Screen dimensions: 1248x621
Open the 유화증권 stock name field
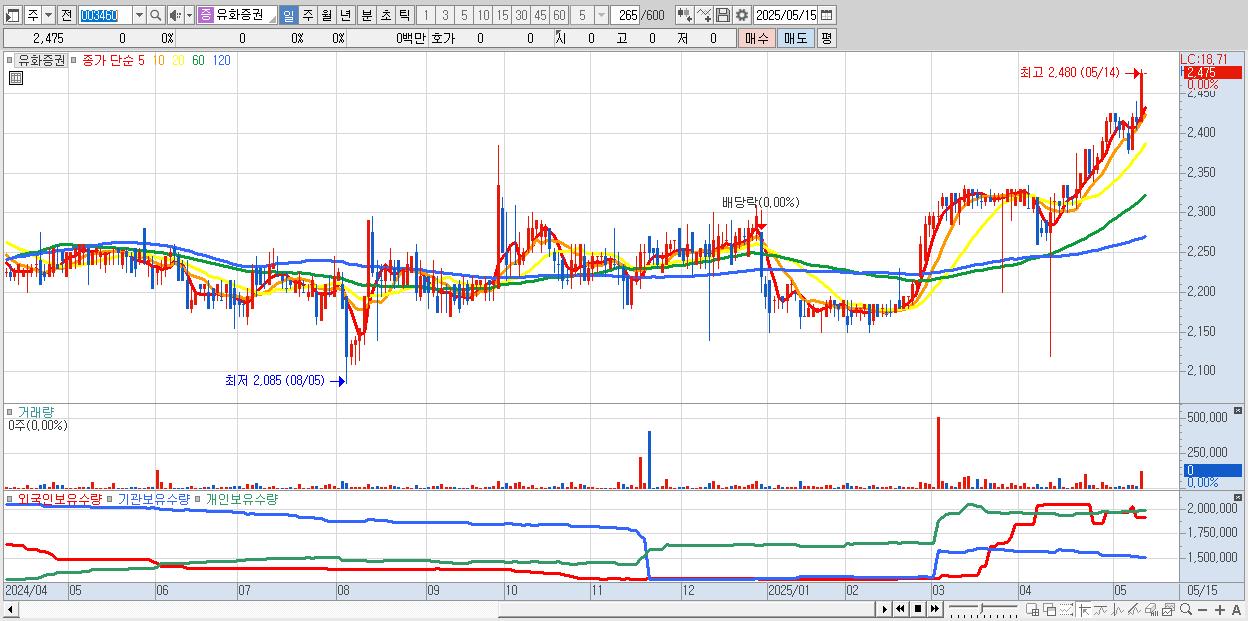pyautogui.click(x=244, y=15)
